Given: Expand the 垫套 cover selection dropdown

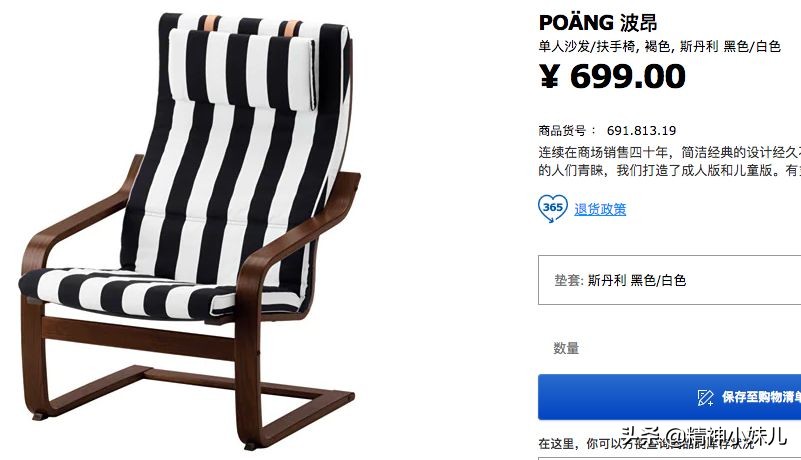Looking at the screenshot, I should point(669,280).
